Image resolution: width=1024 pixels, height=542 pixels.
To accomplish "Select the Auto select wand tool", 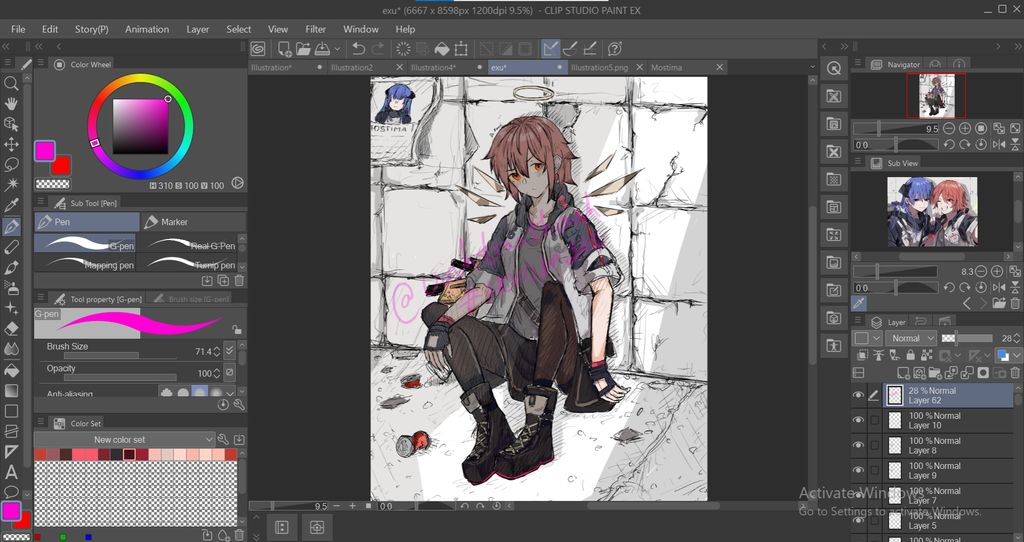I will tap(11, 185).
